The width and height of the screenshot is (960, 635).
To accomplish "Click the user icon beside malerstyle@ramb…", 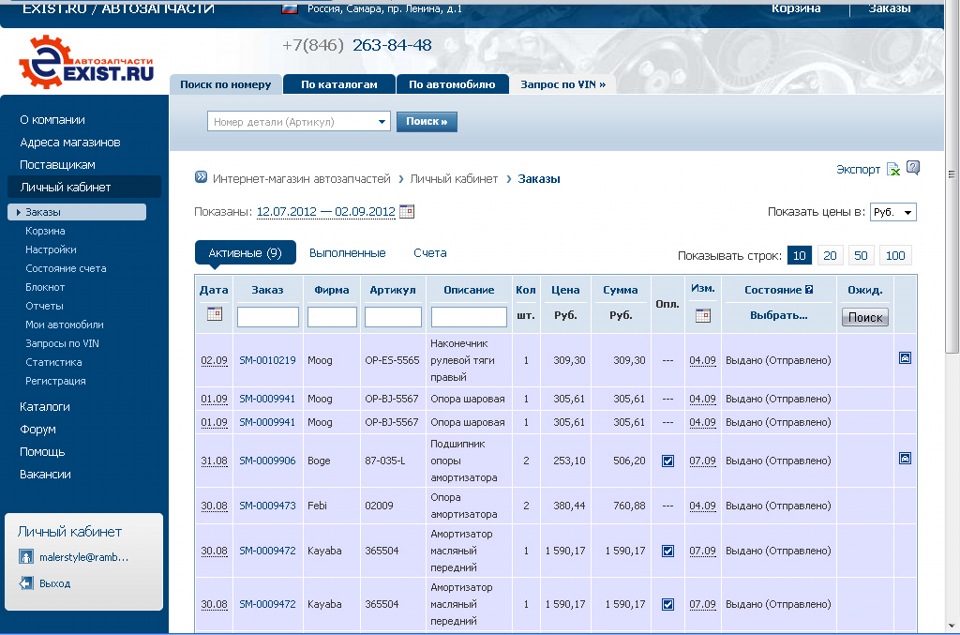I will [x=26, y=557].
